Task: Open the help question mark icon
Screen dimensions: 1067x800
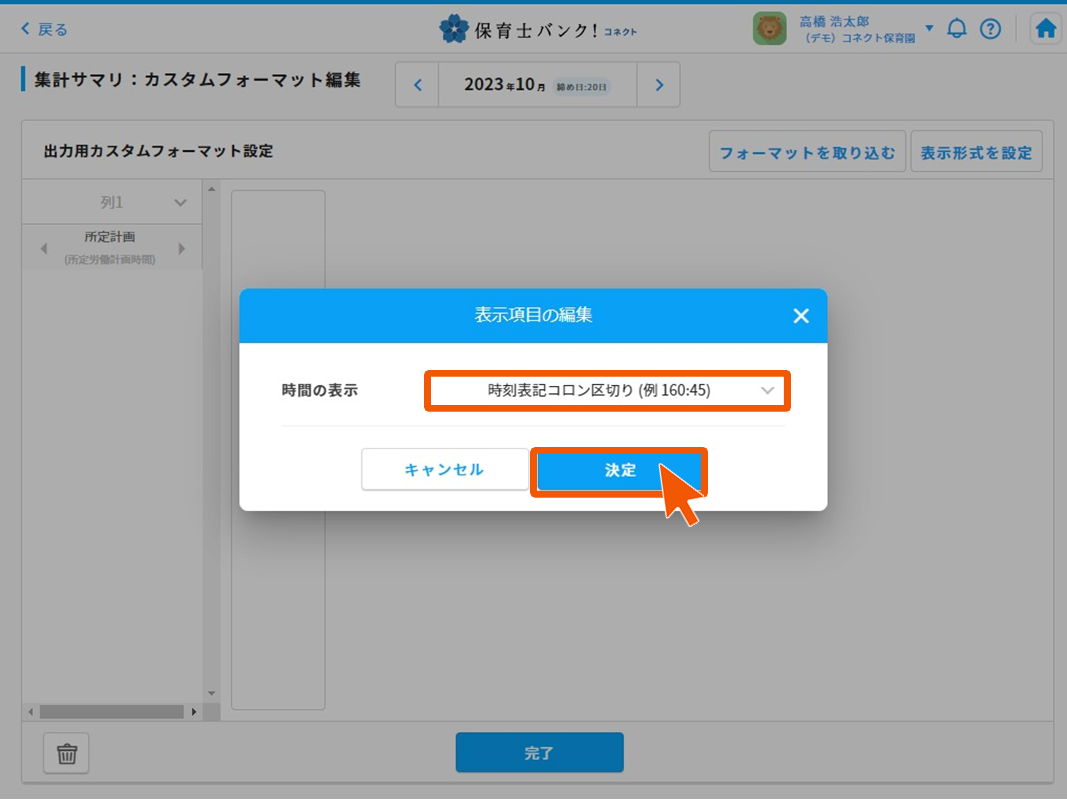Action: point(990,29)
